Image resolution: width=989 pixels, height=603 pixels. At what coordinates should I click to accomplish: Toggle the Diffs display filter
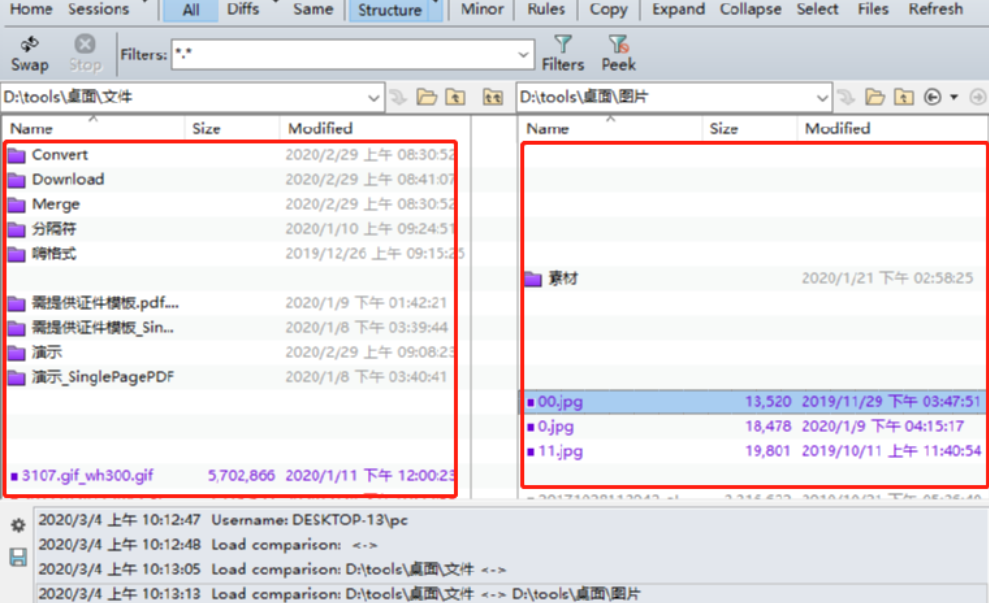point(243,9)
